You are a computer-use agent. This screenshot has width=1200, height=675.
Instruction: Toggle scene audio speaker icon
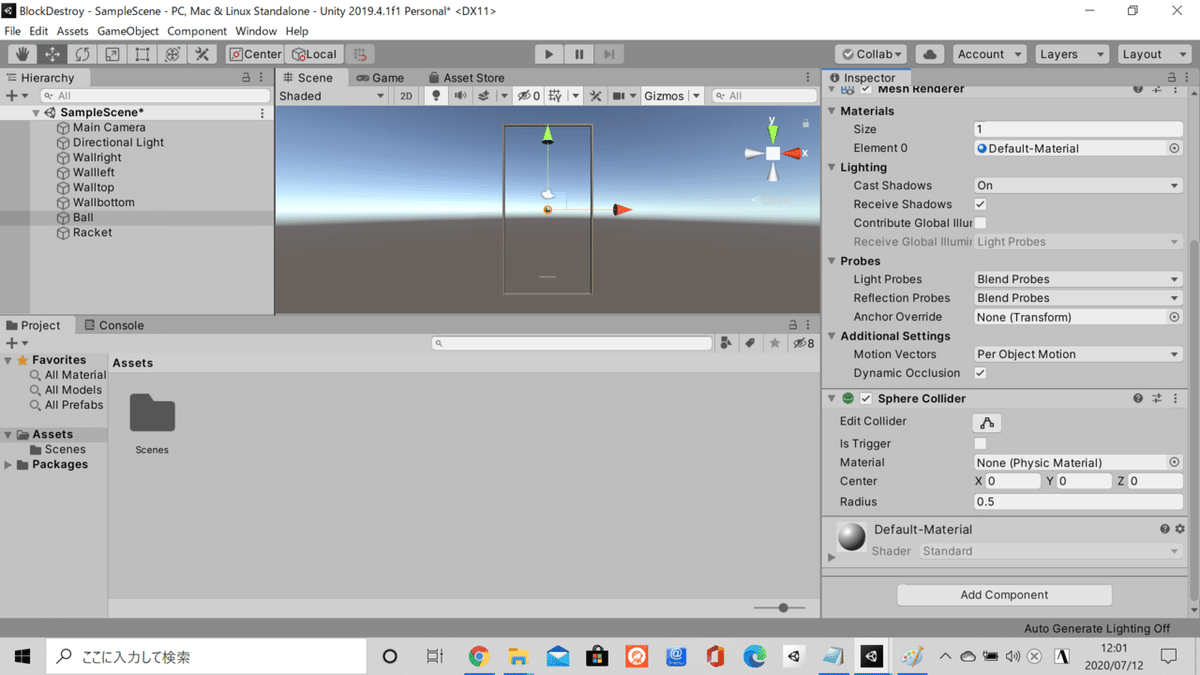[460, 96]
